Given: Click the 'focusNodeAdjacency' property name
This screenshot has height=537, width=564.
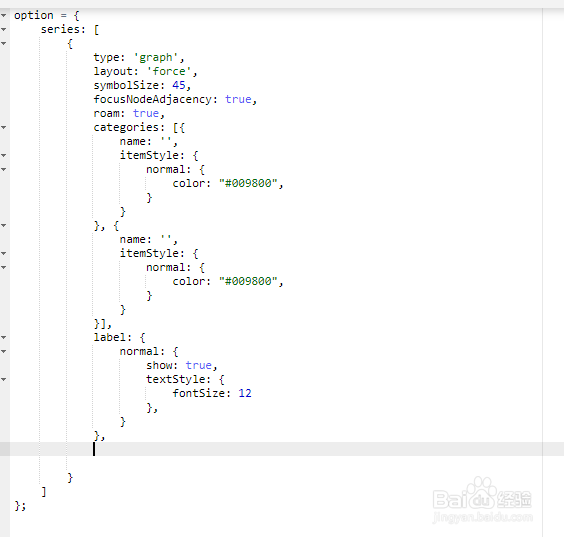Looking at the screenshot, I should [153, 99].
